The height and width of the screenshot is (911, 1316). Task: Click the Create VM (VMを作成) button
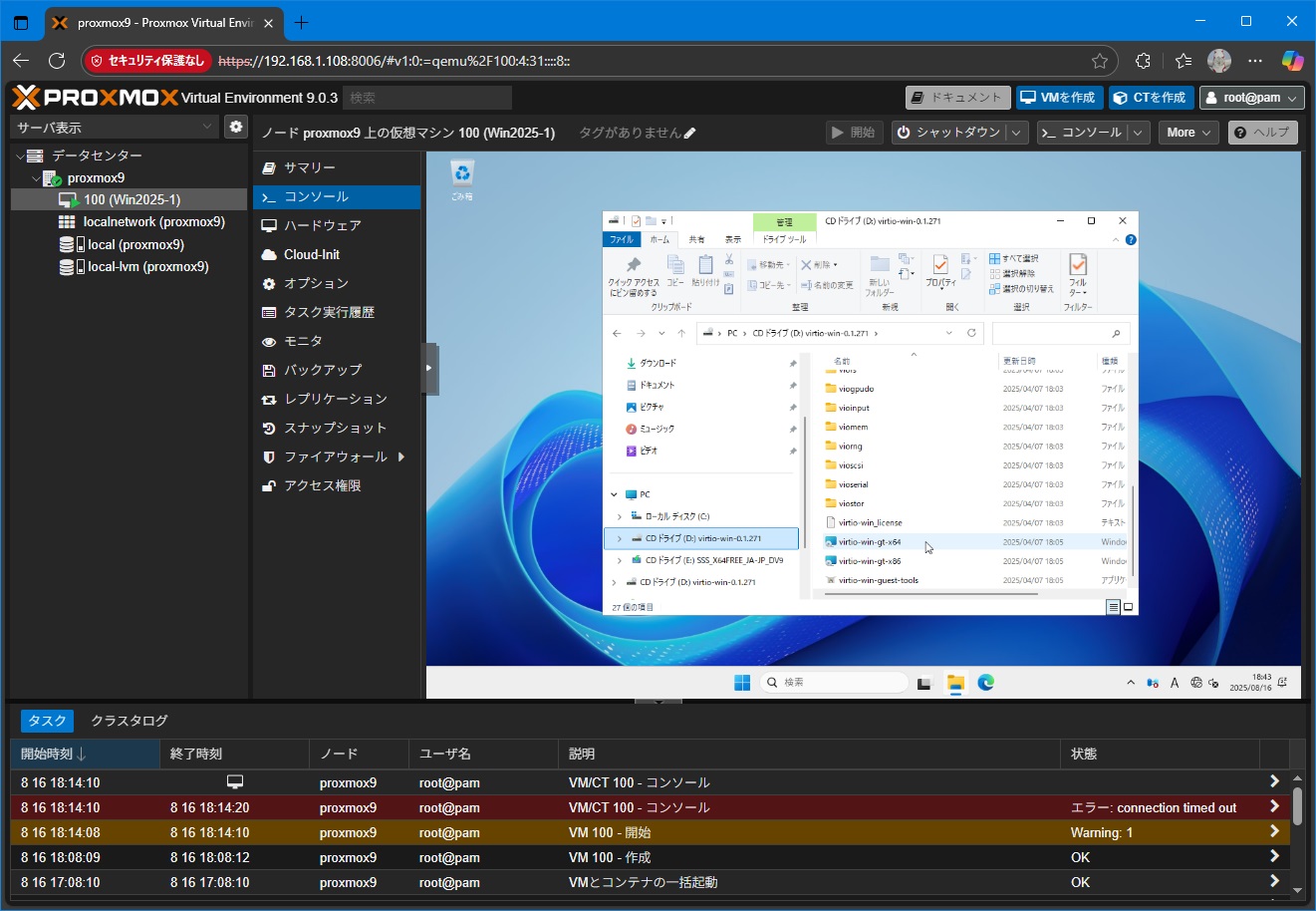1058,98
